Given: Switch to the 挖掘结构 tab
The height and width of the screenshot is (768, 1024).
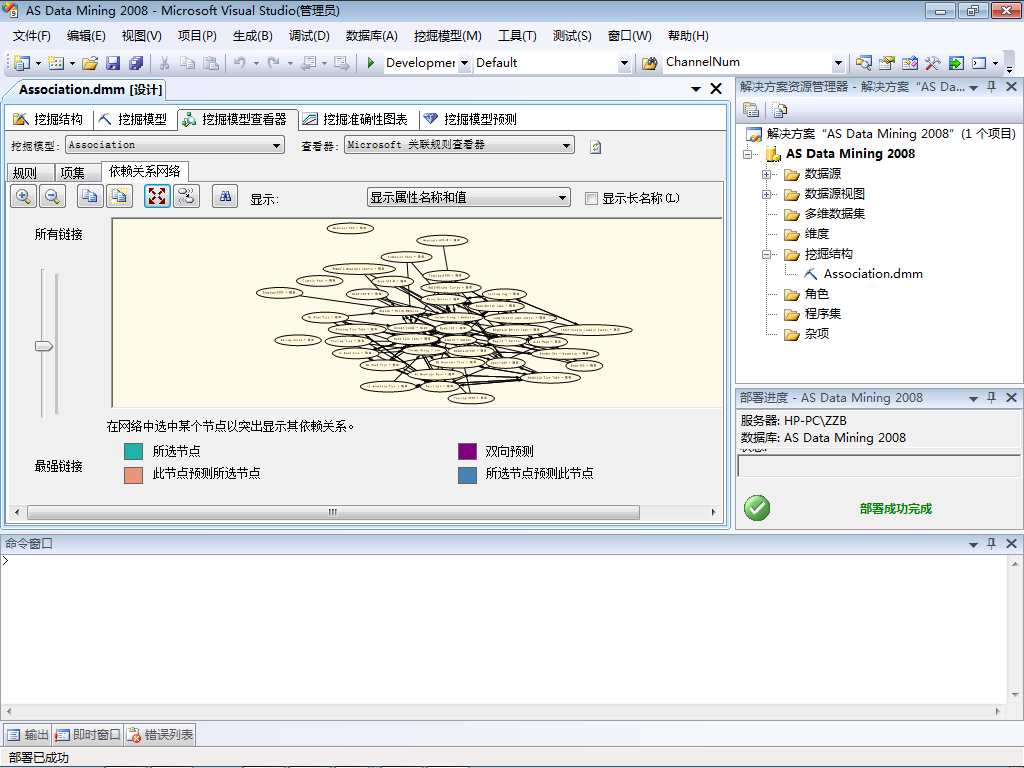Looking at the screenshot, I should 48,119.
